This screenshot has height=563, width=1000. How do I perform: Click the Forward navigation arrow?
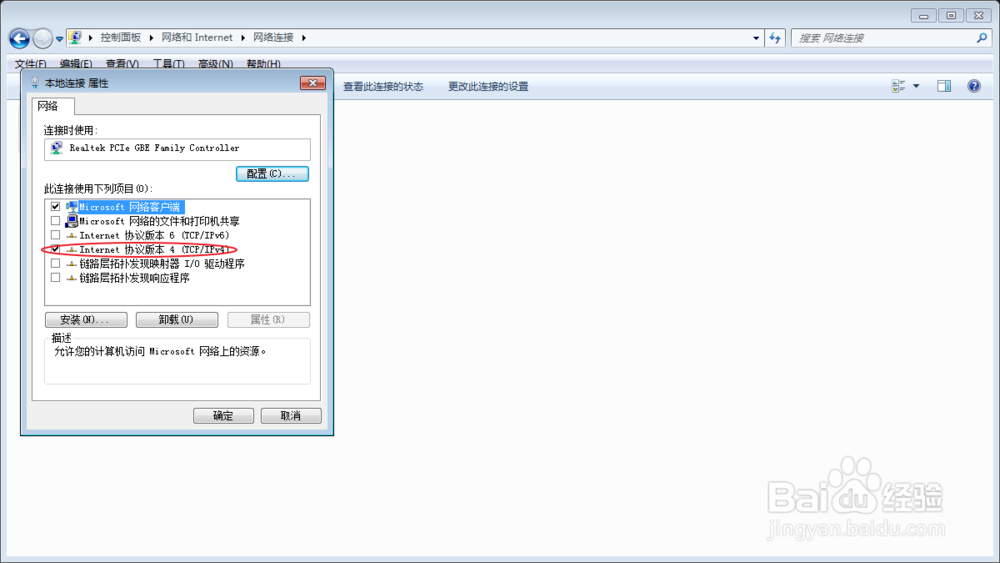pos(42,38)
